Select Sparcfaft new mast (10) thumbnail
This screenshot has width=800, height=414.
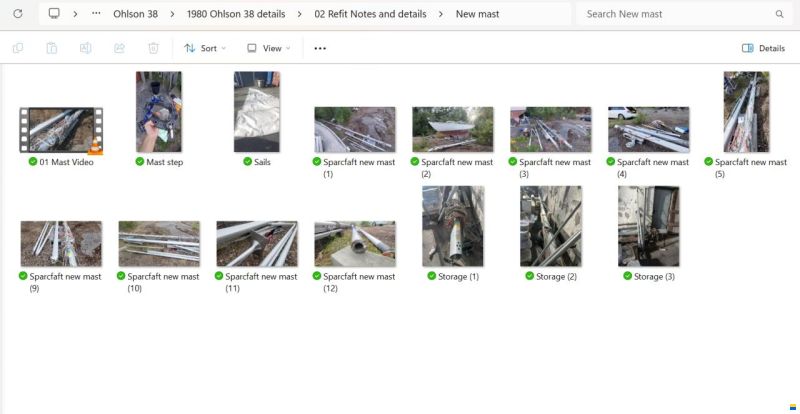(x=159, y=243)
